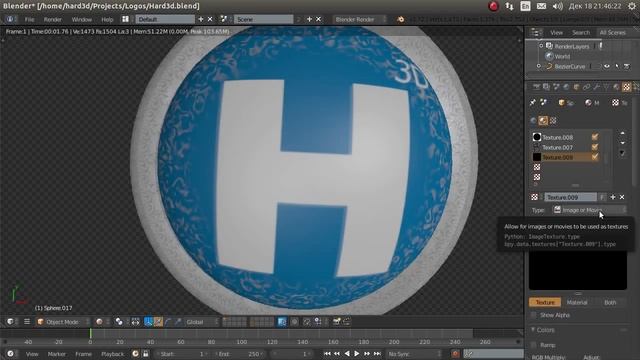Open the File menu
Screen dimensions: 640x360
pyautogui.click(x=29, y=19)
